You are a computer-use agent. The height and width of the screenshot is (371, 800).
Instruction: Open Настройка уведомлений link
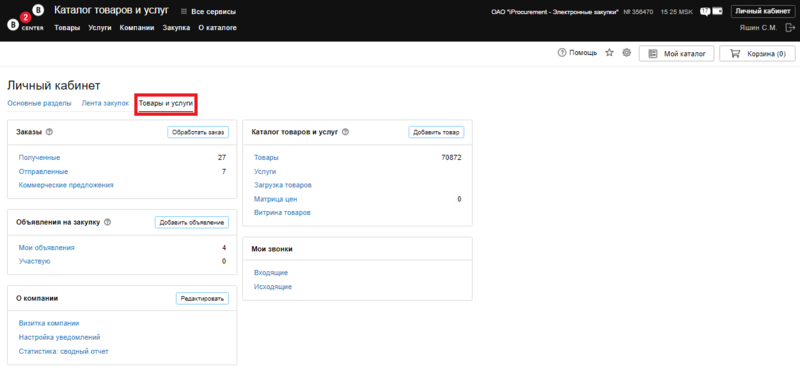click(59, 337)
